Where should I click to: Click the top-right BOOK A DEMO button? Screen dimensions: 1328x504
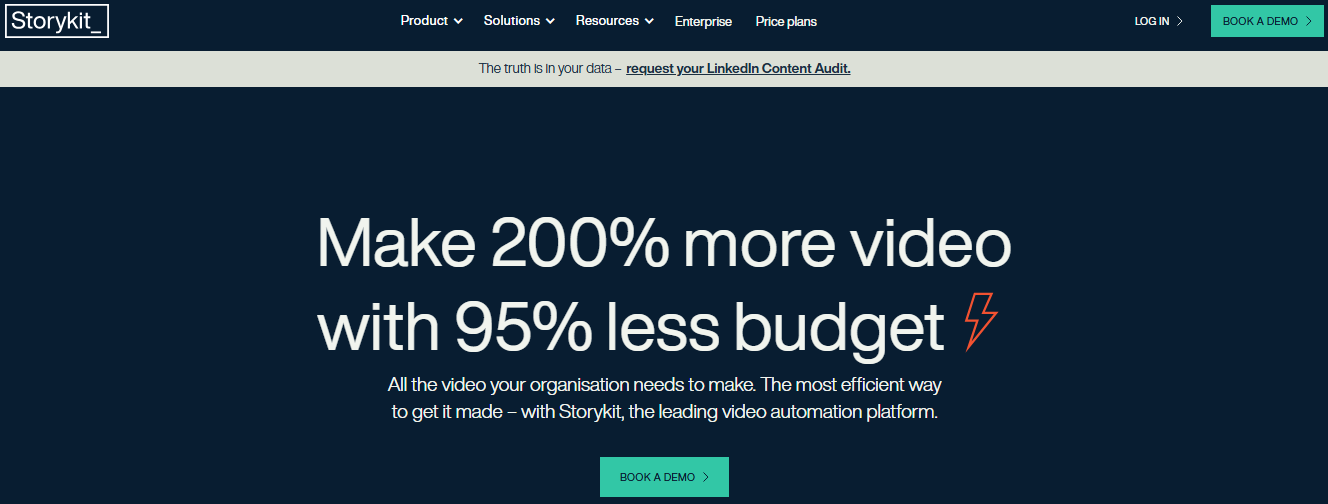point(1267,21)
